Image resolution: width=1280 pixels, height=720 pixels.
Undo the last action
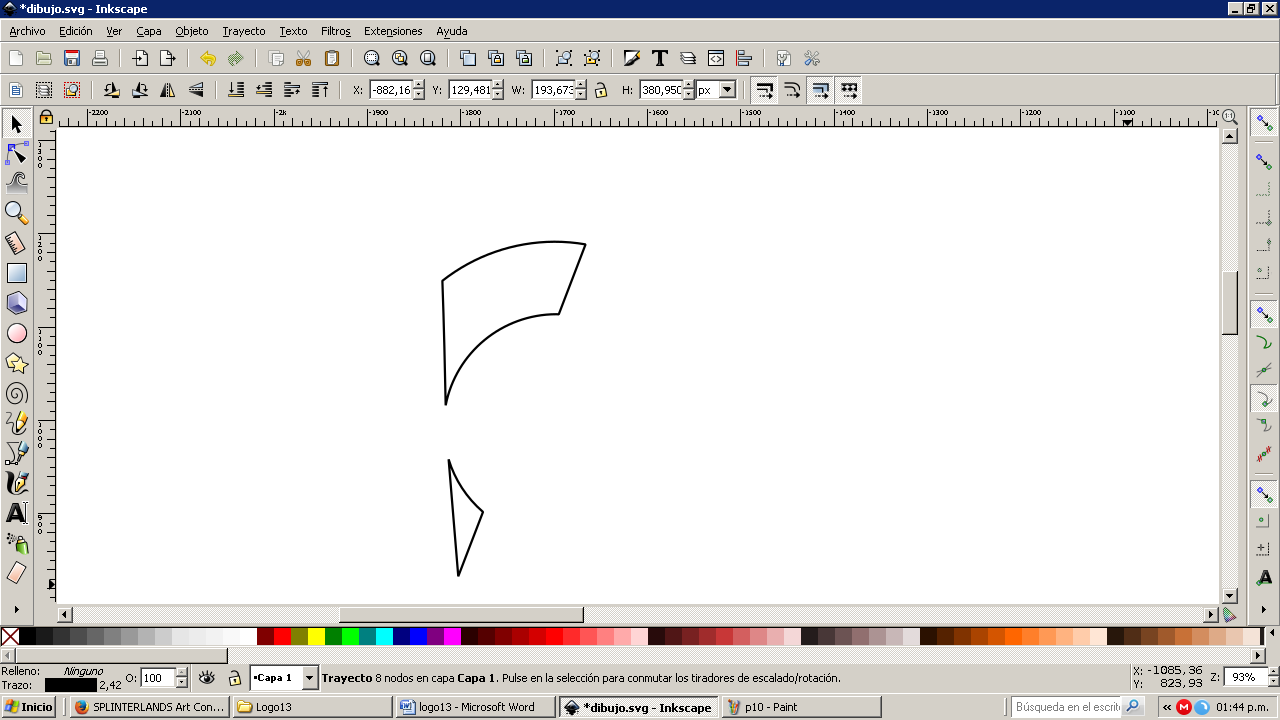pyautogui.click(x=208, y=58)
